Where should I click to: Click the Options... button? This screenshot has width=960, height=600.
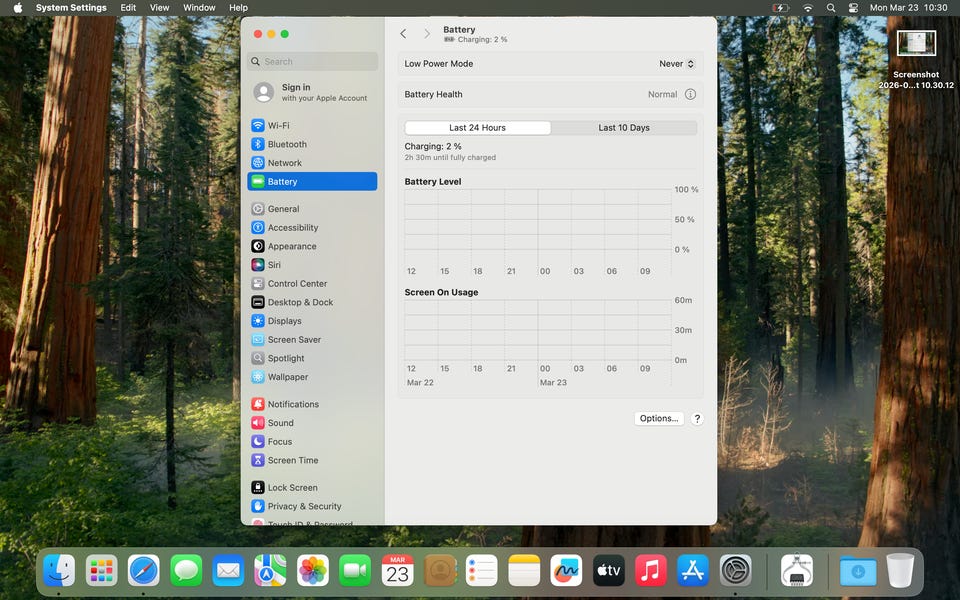point(659,419)
